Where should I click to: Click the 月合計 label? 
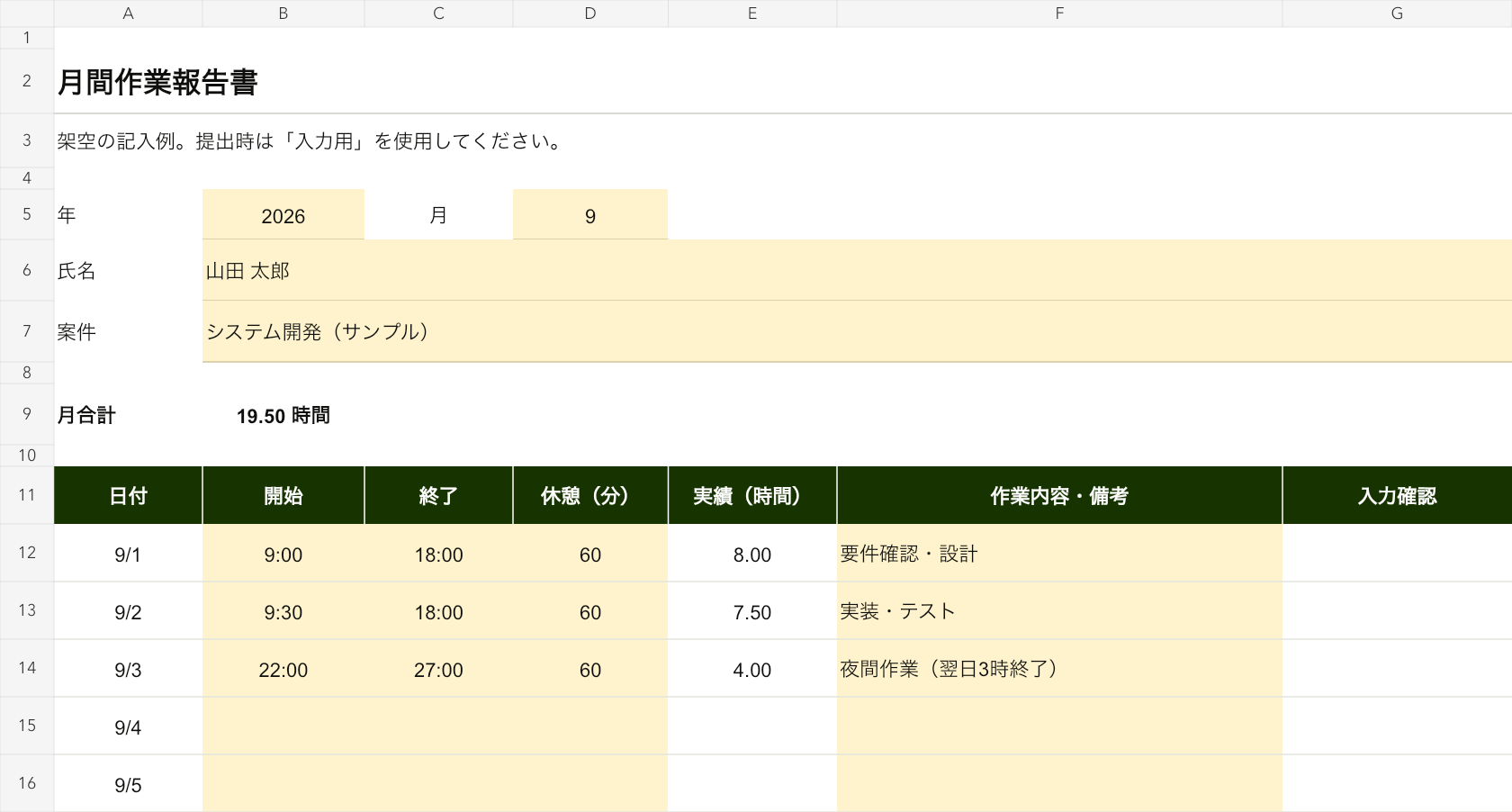coord(86,415)
